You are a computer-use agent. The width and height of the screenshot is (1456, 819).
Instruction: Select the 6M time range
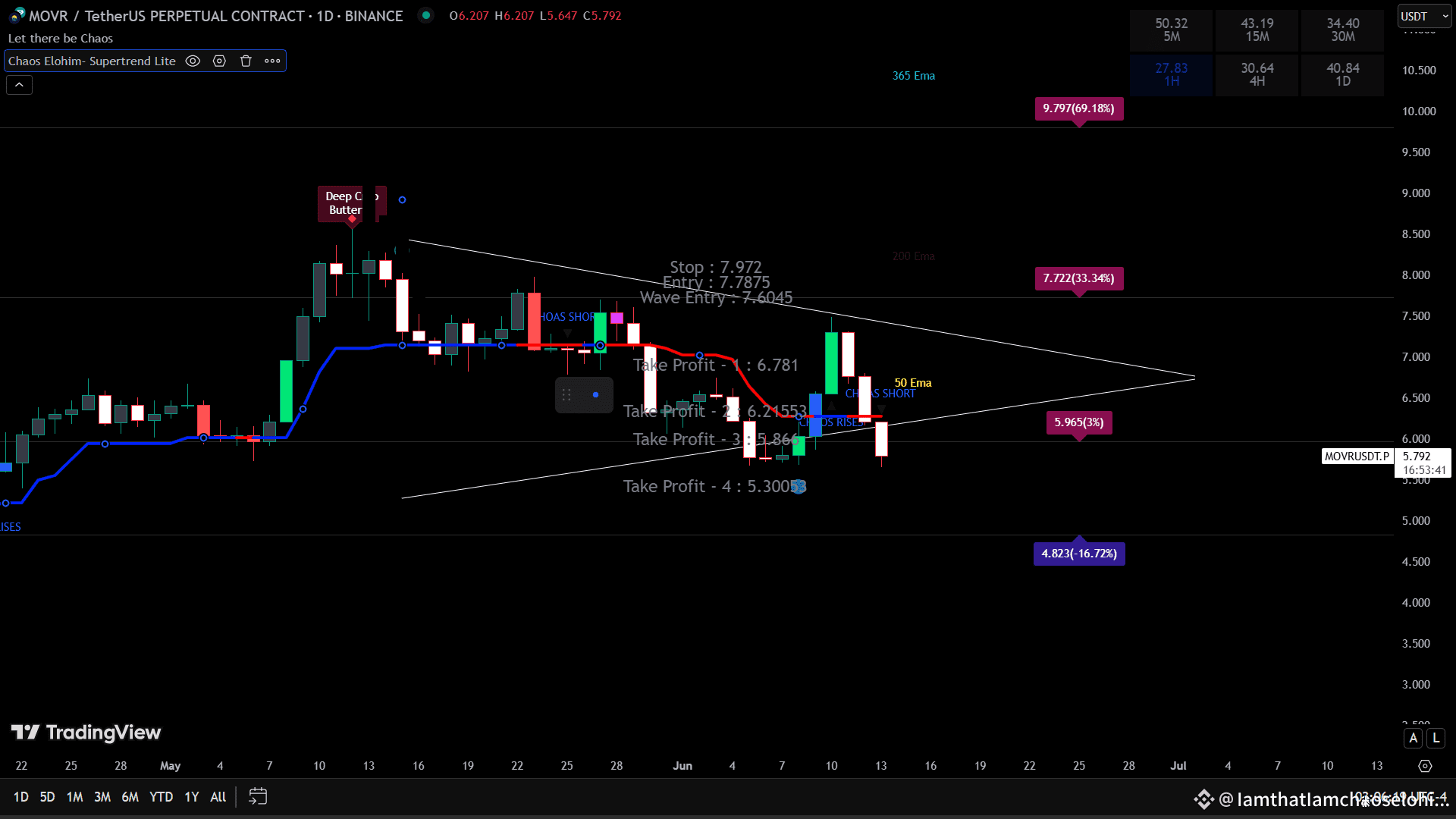coord(130,797)
